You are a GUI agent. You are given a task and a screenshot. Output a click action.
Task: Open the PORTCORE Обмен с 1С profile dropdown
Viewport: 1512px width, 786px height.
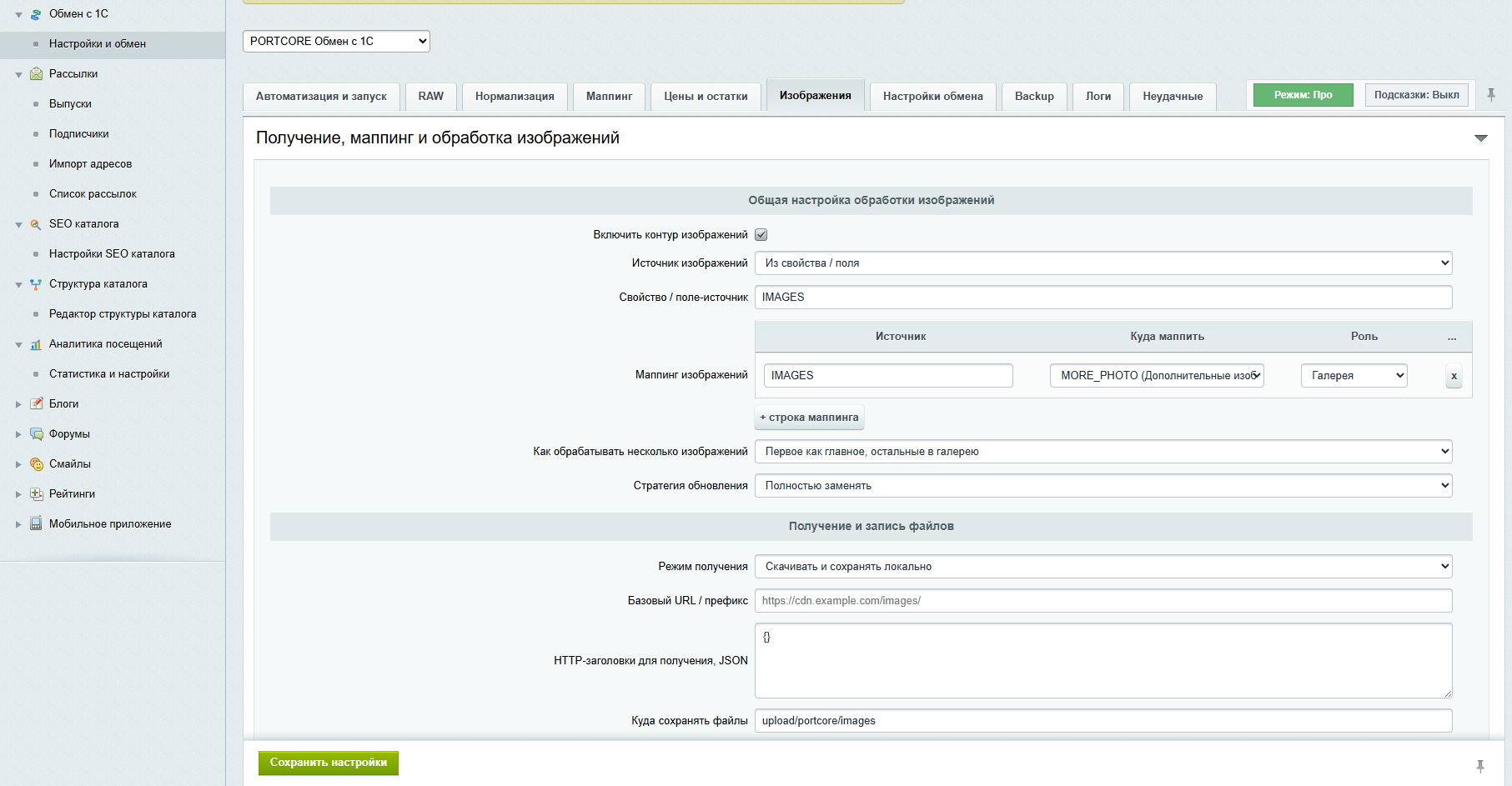[336, 41]
